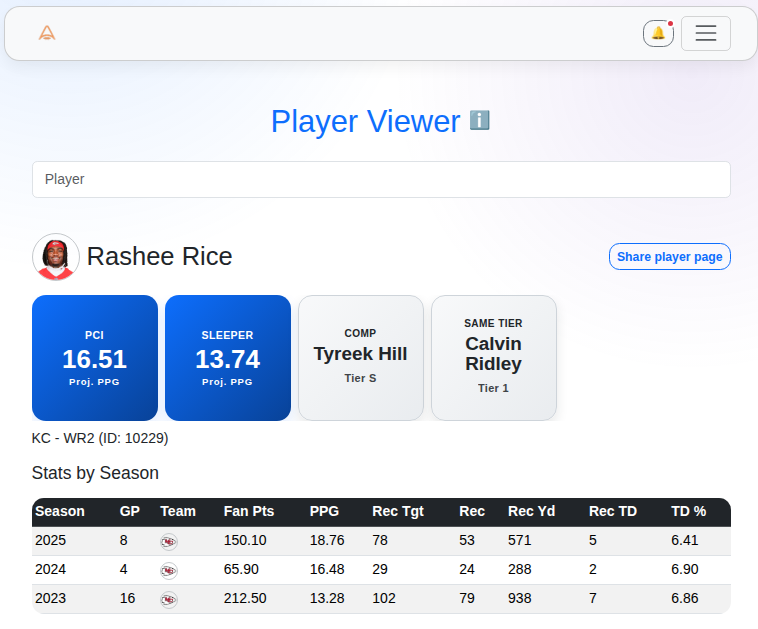Viewport: 758px width, 629px height.
Task: Click the Rec column header
Action: coord(472,511)
